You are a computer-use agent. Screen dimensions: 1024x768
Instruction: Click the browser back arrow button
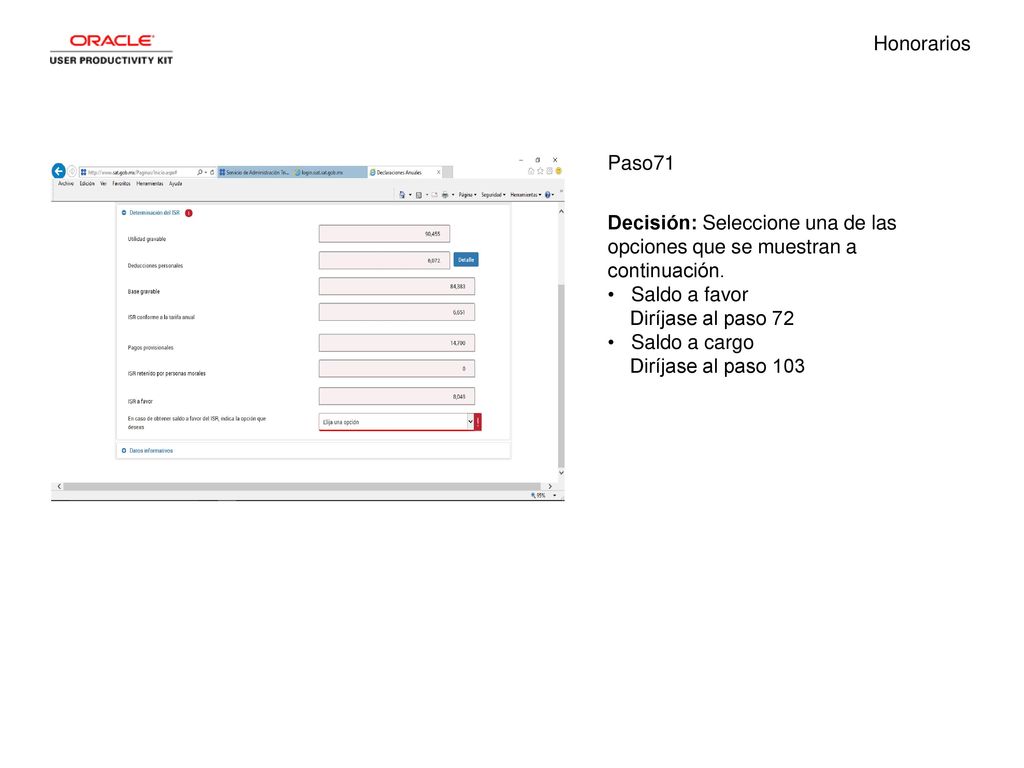point(58,171)
